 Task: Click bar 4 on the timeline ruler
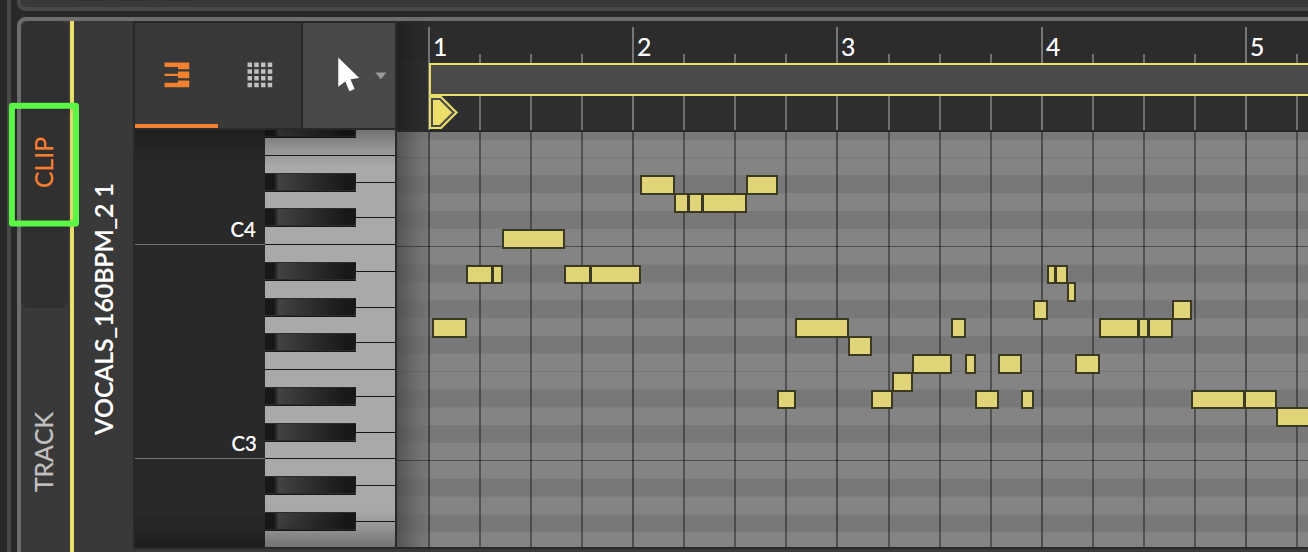(x=1052, y=47)
